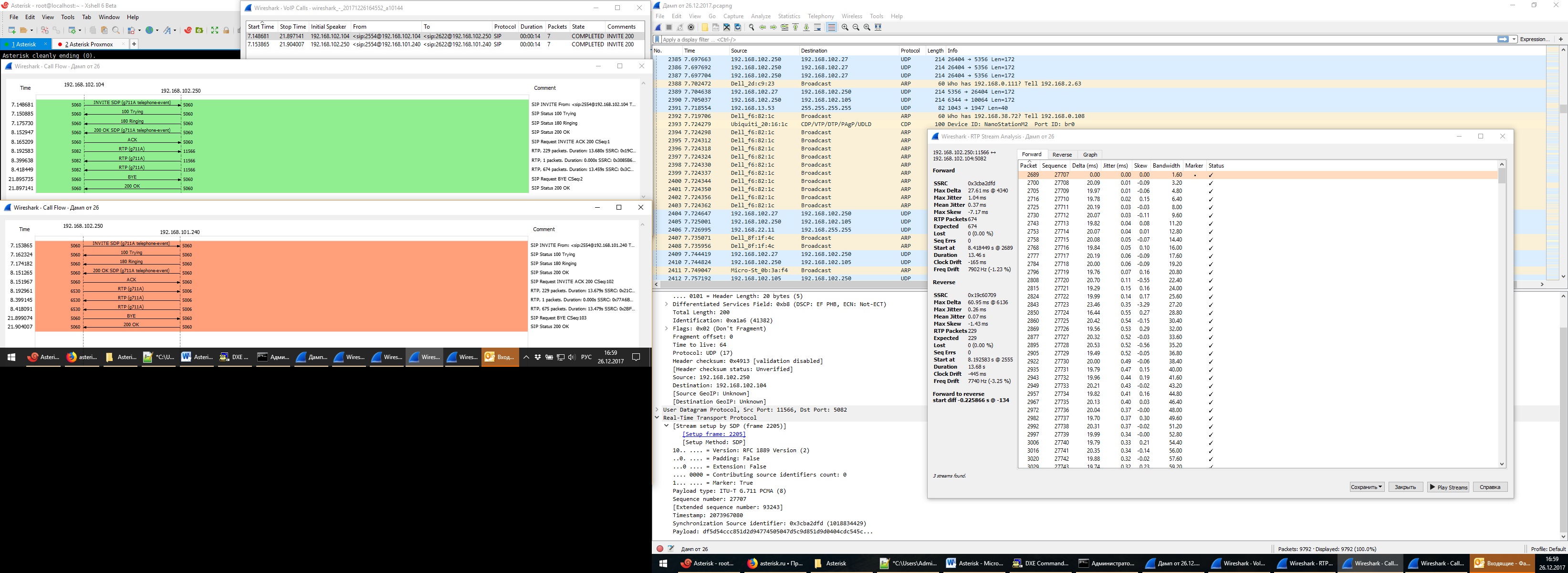This screenshot has width=1568, height=573.
Task: Switch to the Reverse tab in RTP analysis
Action: (x=1062, y=155)
